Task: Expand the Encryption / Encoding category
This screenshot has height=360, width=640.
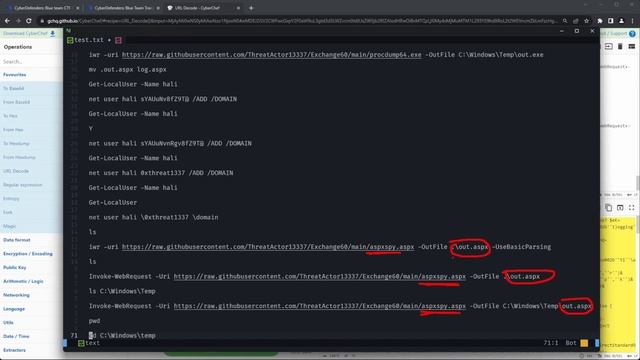Action: pyautogui.click(x=31, y=254)
